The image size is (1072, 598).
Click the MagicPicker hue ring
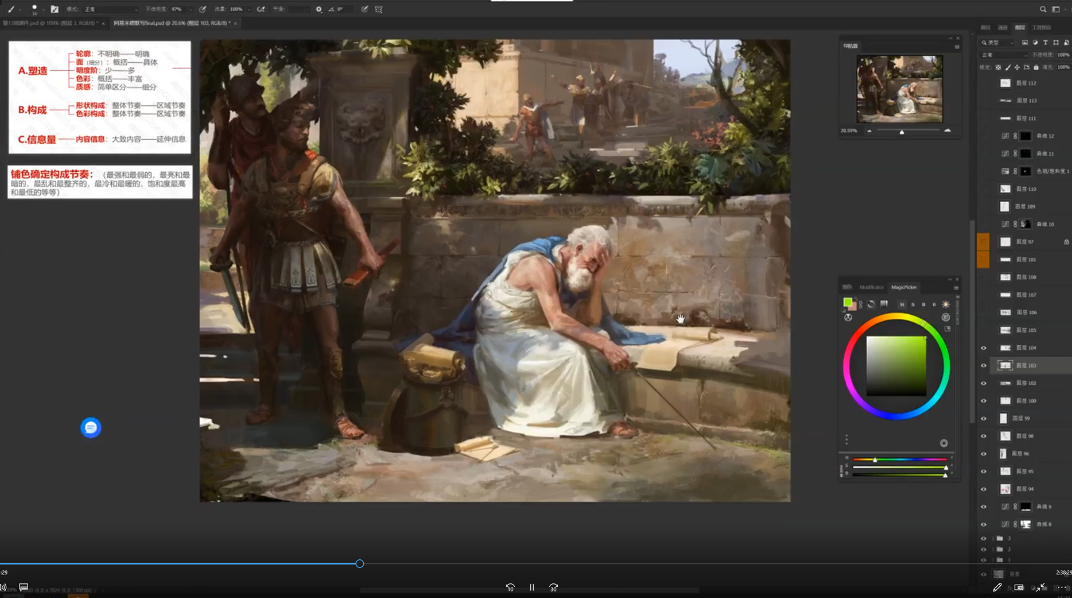[896, 317]
